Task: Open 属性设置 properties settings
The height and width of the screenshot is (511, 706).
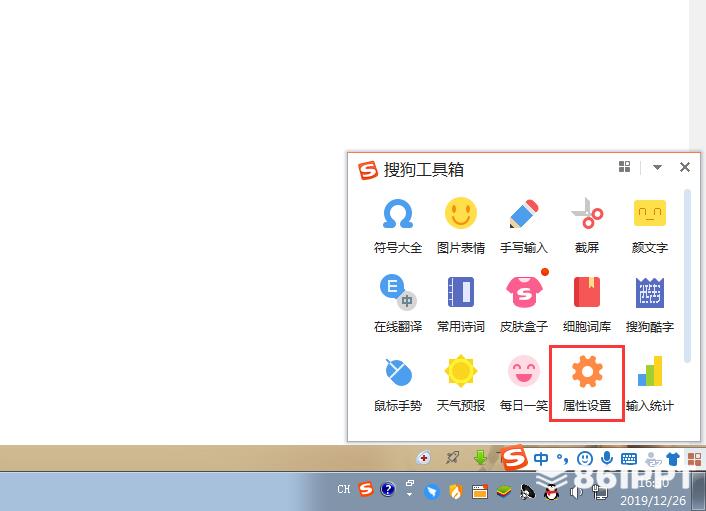Action: tap(587, 384)
